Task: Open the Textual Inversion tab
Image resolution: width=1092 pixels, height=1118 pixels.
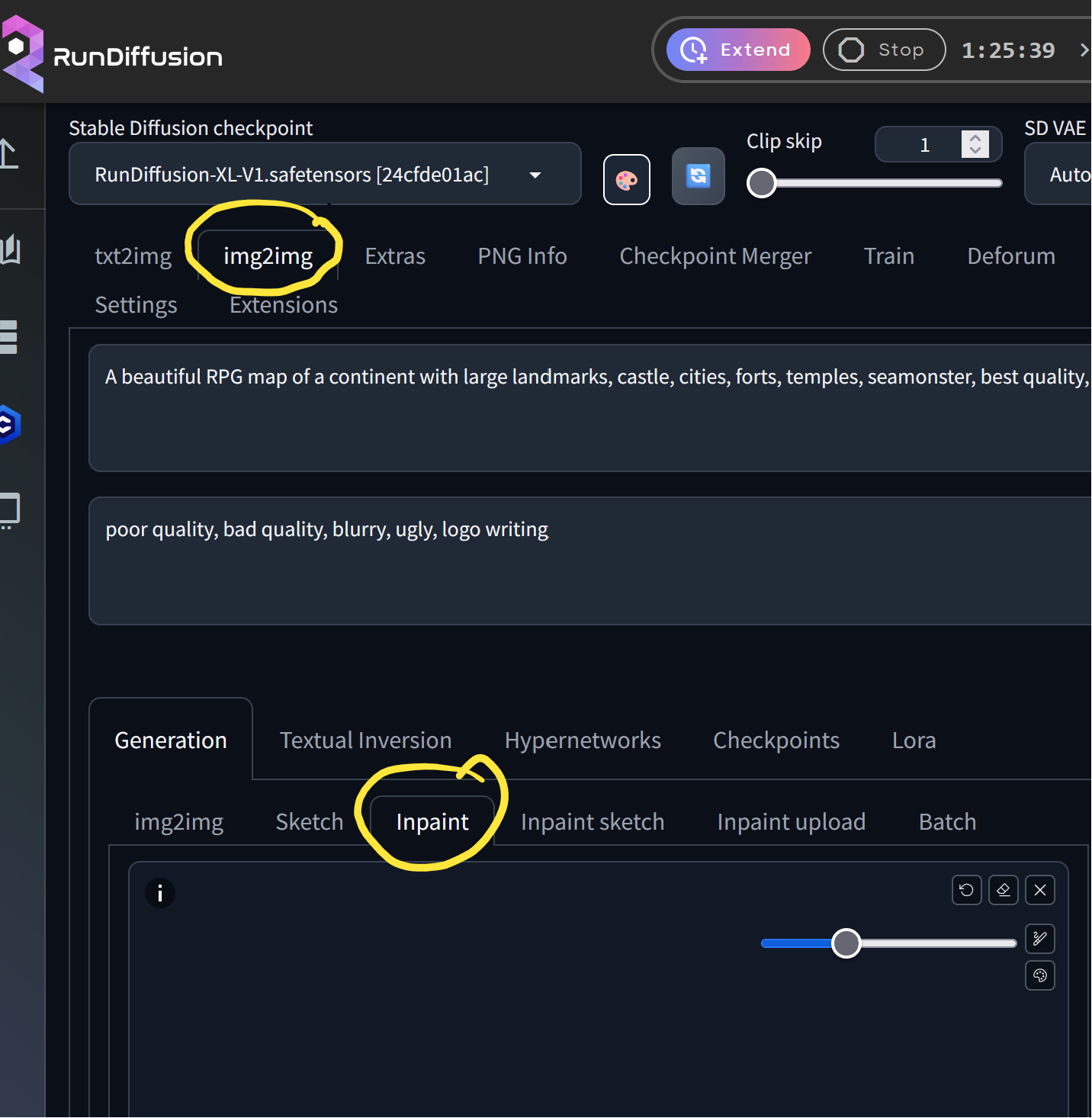Action: pyautogui.click(x=366, y=740)
